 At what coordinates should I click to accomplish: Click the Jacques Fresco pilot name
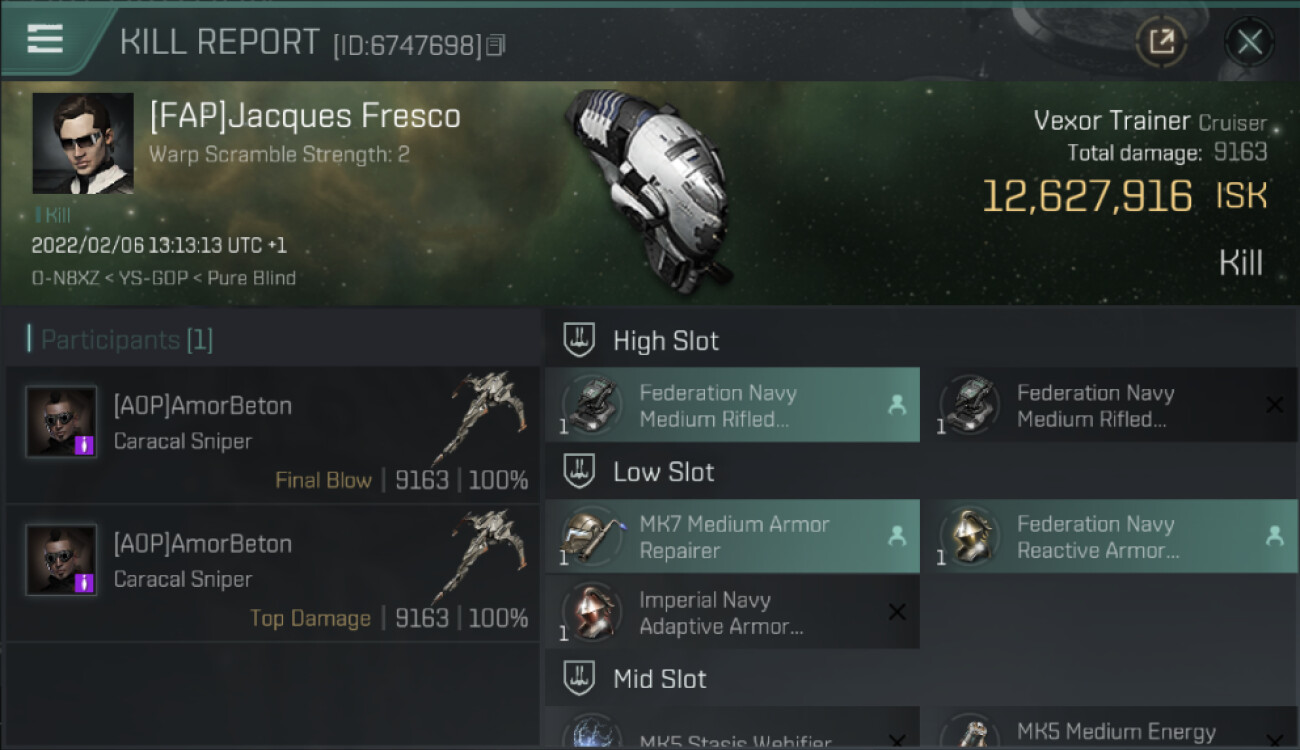point(305,116)
